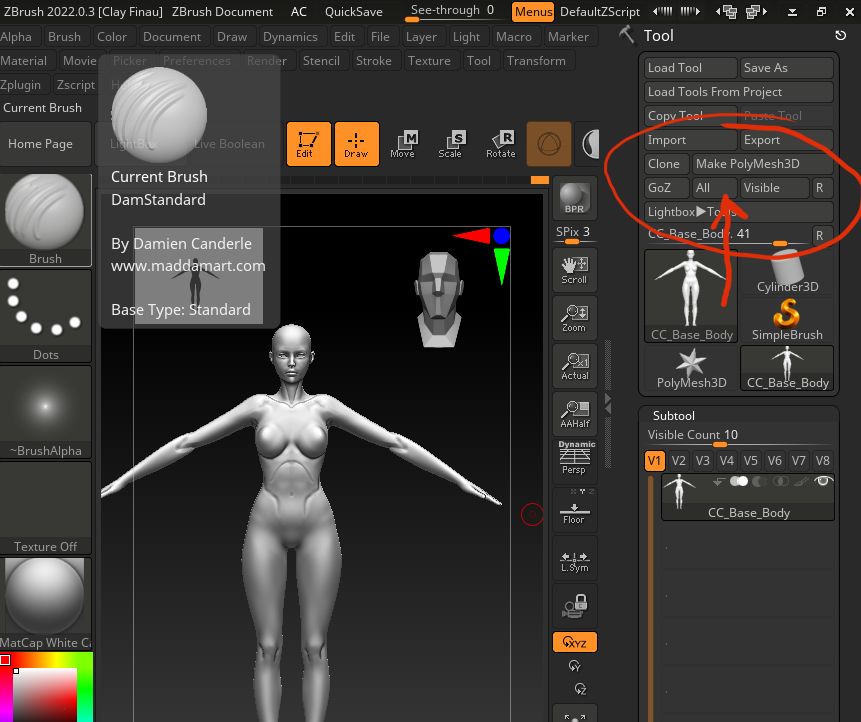This screenshot has height=722, width=861.
Task: Click the left tray toggle arrows in title bar
Action: 662,12
